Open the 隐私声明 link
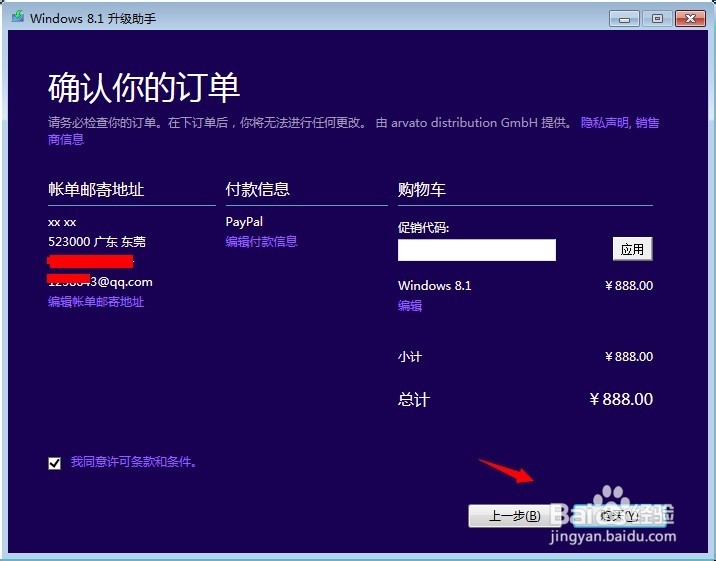 click(x=605, y=122)
